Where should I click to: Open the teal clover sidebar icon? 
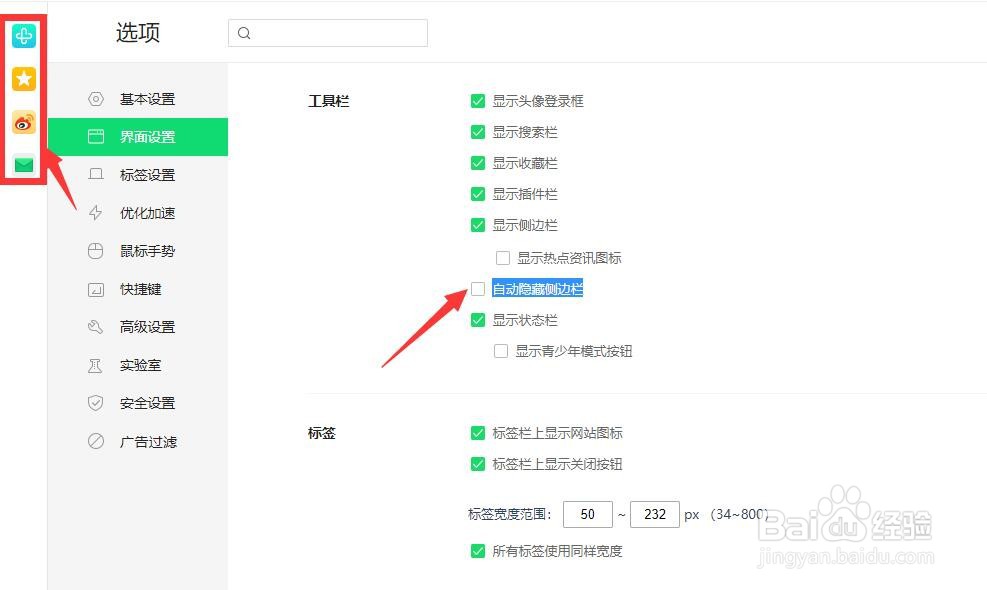[x=24, y=36]
